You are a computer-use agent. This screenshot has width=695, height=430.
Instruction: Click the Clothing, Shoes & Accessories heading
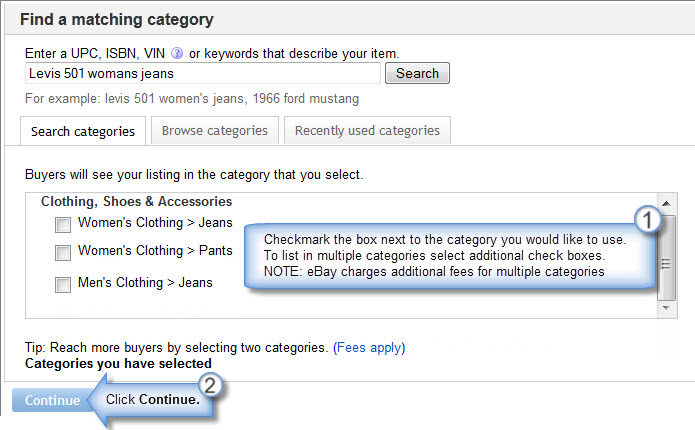tap(137, 201)
